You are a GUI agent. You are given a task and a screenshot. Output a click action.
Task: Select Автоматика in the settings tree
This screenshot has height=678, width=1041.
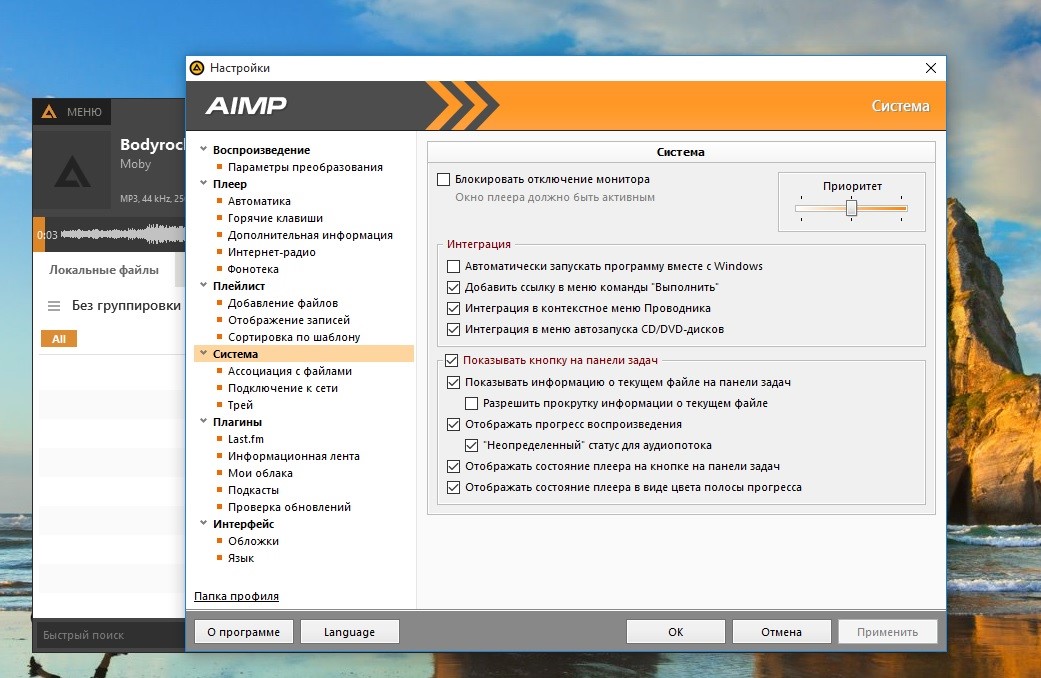[259, 201]
